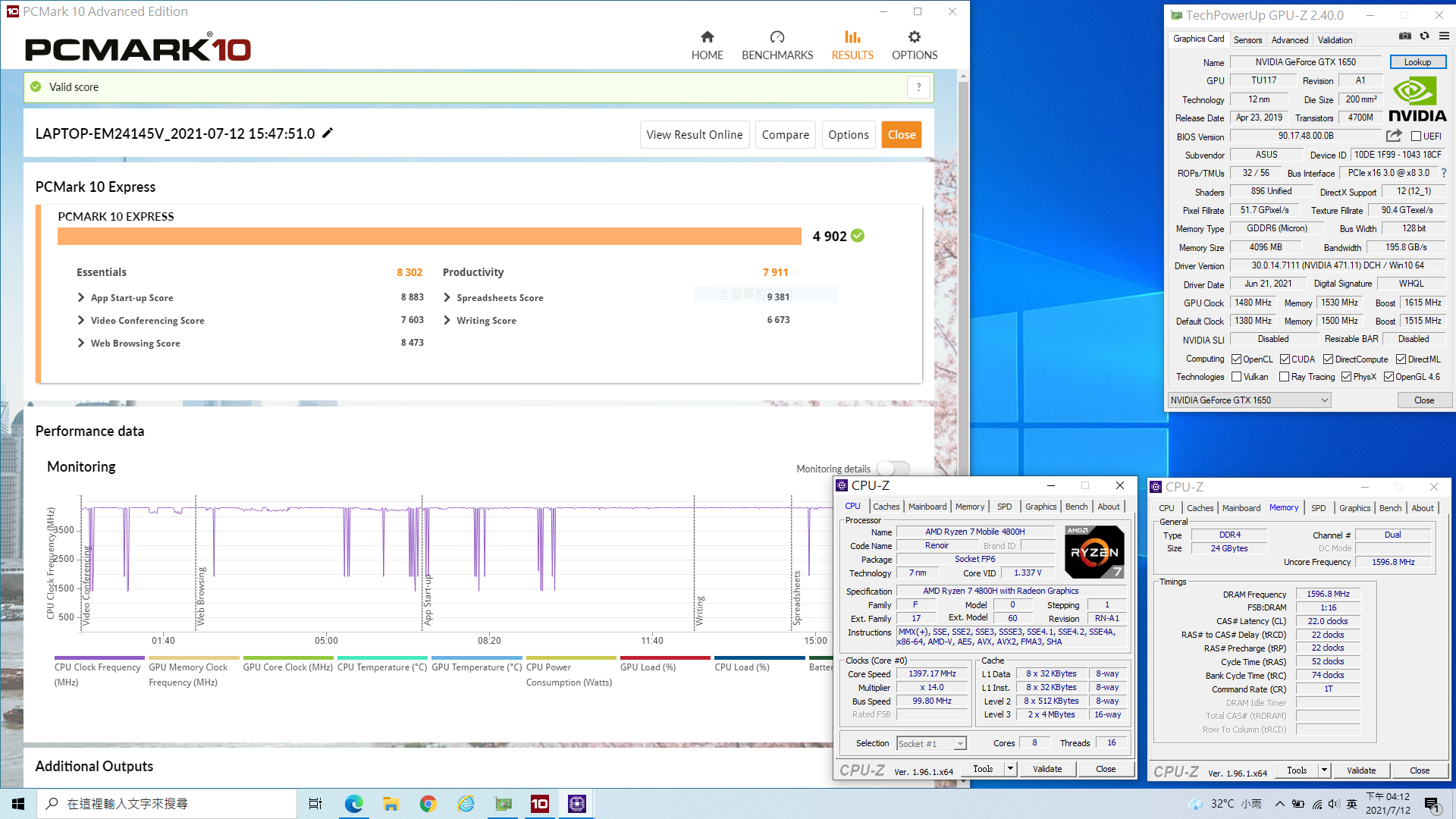This screenshot has width=1456, height=819.
Task: Open File Explorer from taskbar
Action: [391, 804]
